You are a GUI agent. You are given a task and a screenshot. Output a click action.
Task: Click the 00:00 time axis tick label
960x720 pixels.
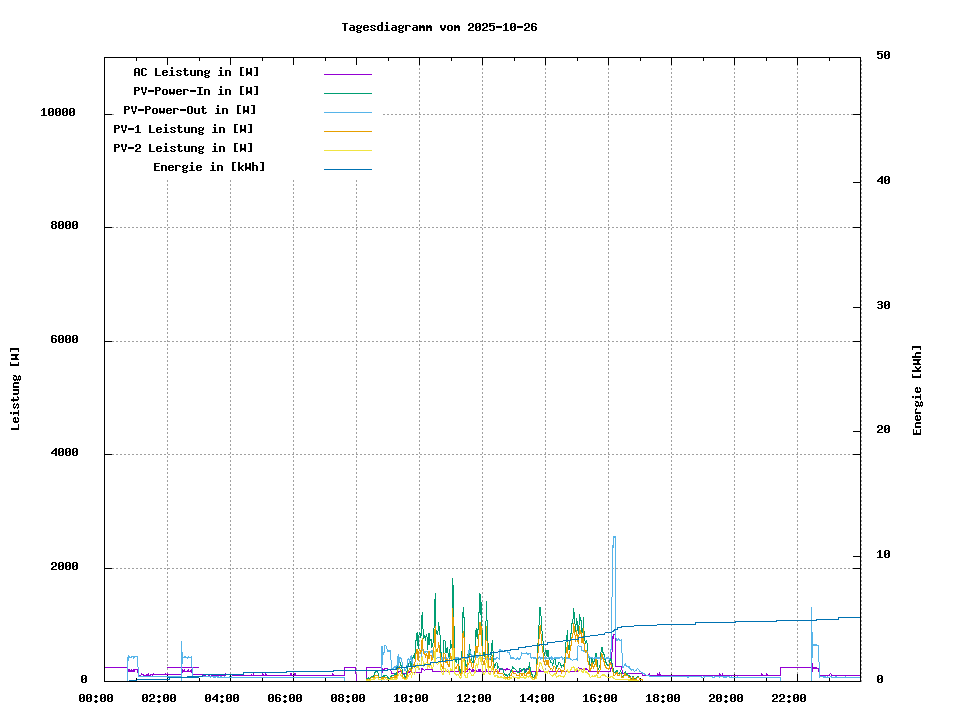point(96,698)
